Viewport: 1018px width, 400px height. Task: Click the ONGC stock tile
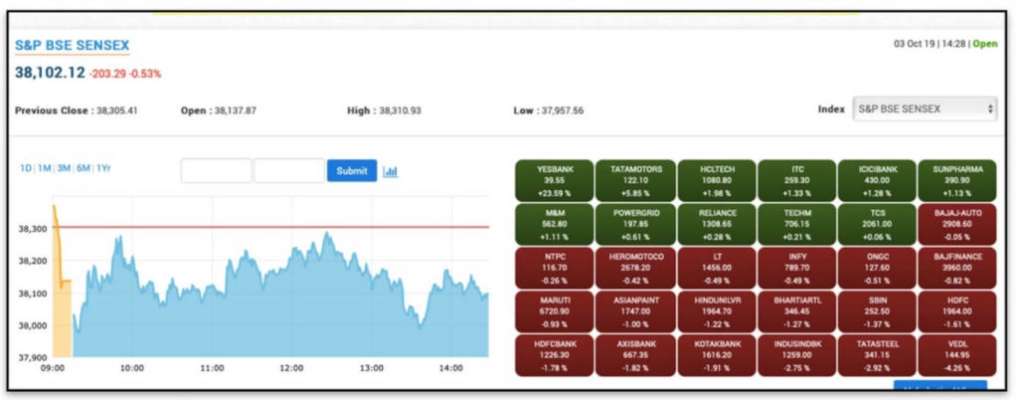coord(878,268)
